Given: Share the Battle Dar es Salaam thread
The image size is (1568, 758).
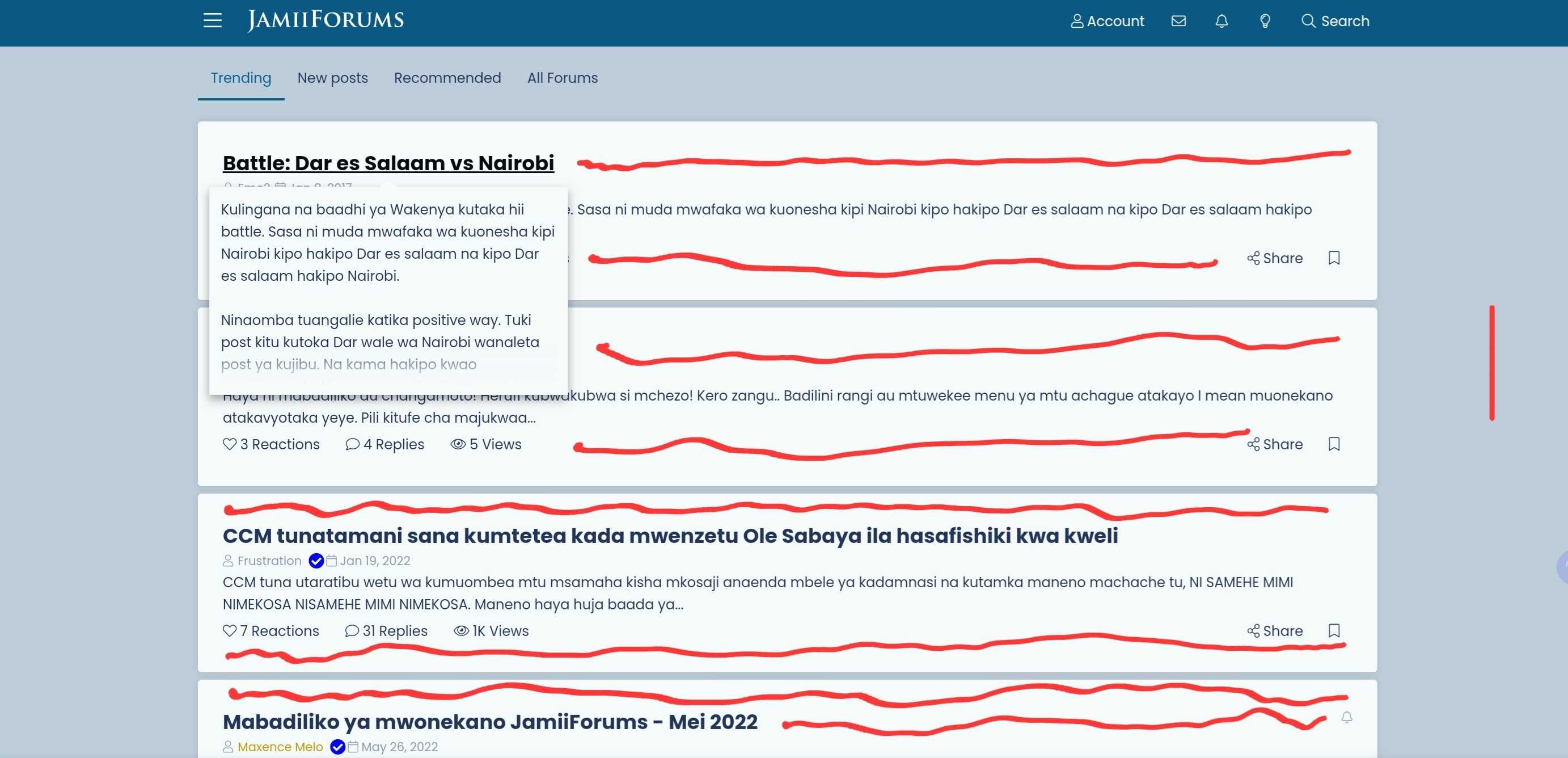Looking at the screenshot, I should coord(1275,258).
